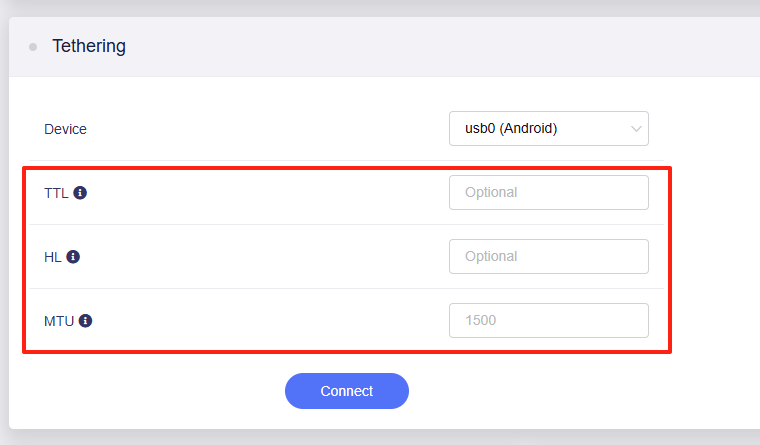Select the usb0 (Android) text in dropdown
Image resolution: width=760 pixels, height=445 pixels.
(511, 128)
